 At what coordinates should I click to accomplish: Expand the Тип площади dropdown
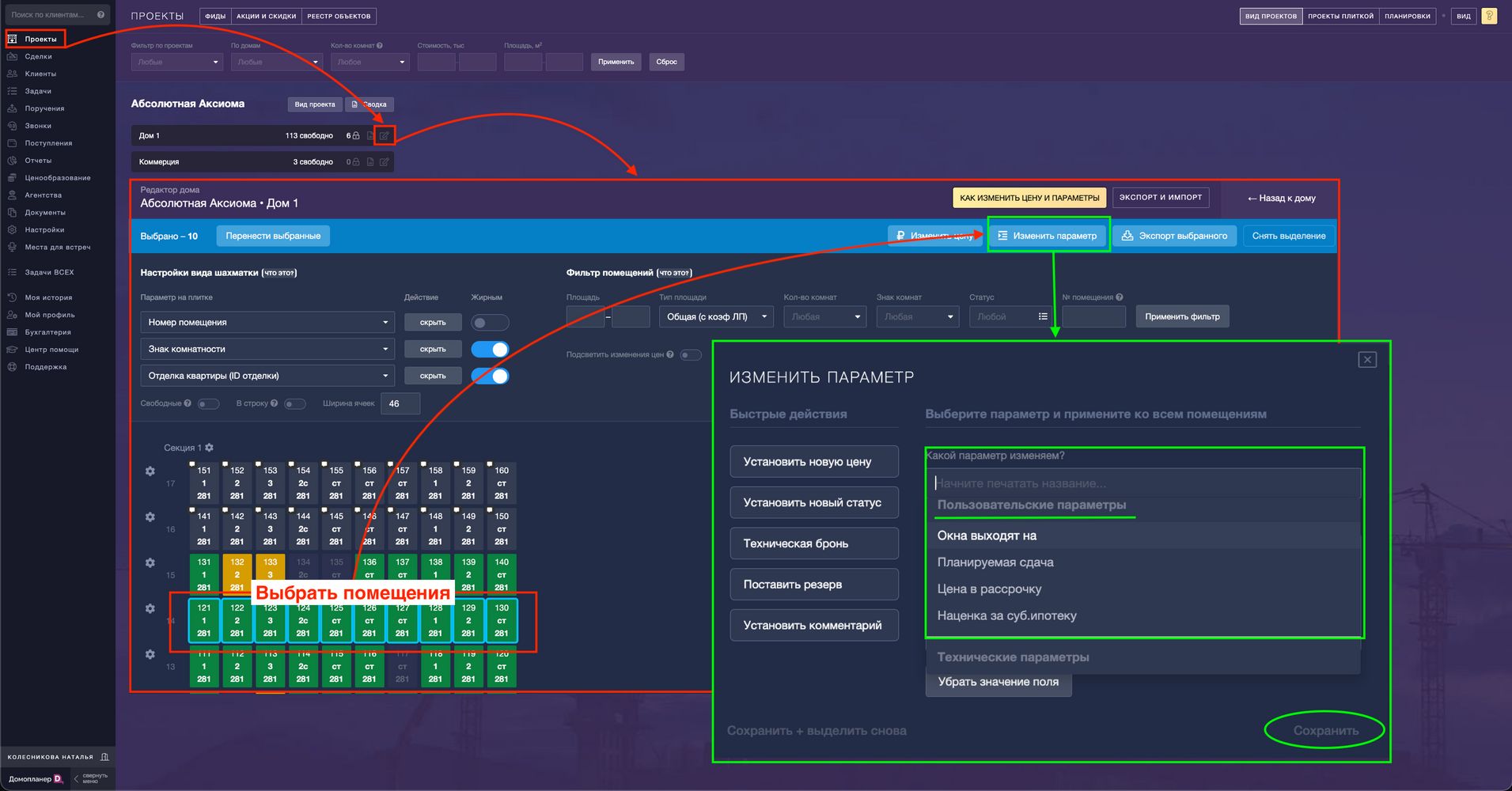pos(717,317)
